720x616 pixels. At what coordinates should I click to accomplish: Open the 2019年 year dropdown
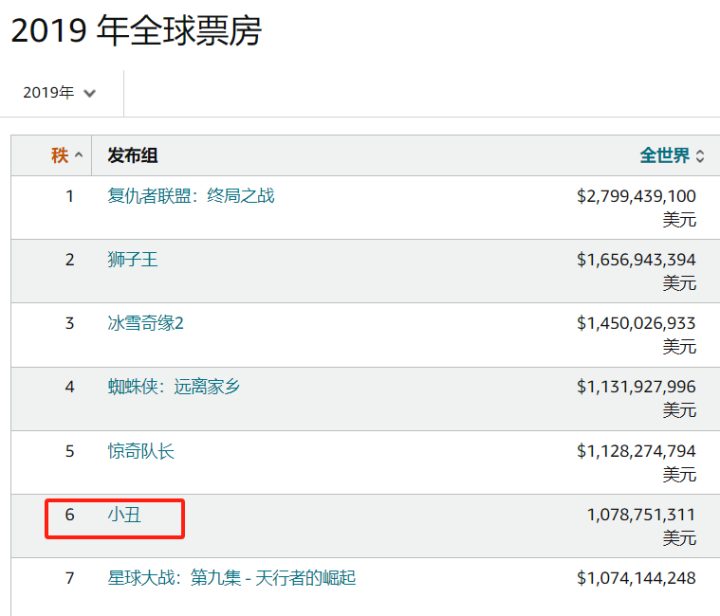pos(59,93)
